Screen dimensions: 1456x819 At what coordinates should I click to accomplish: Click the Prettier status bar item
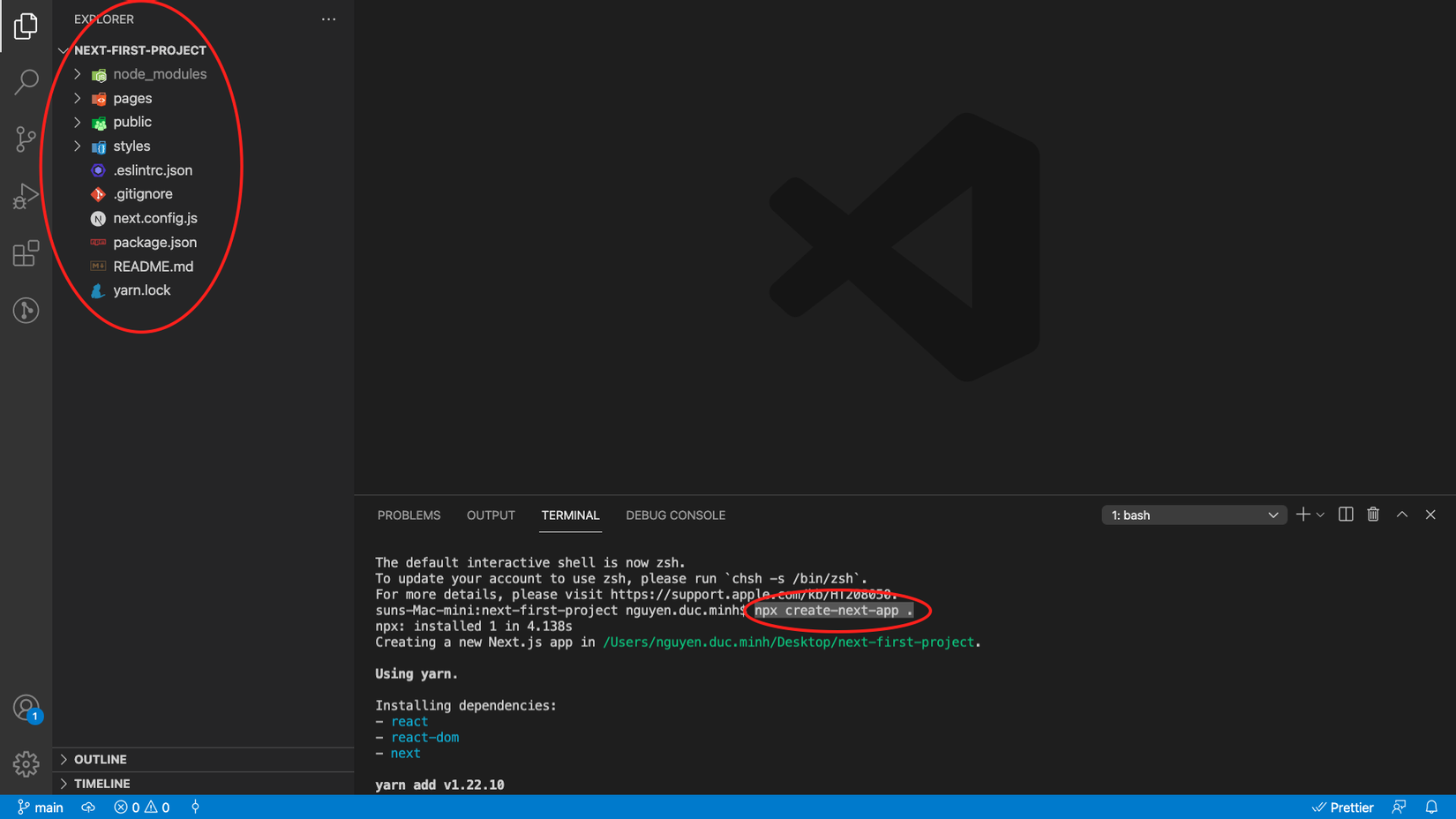1342,808
